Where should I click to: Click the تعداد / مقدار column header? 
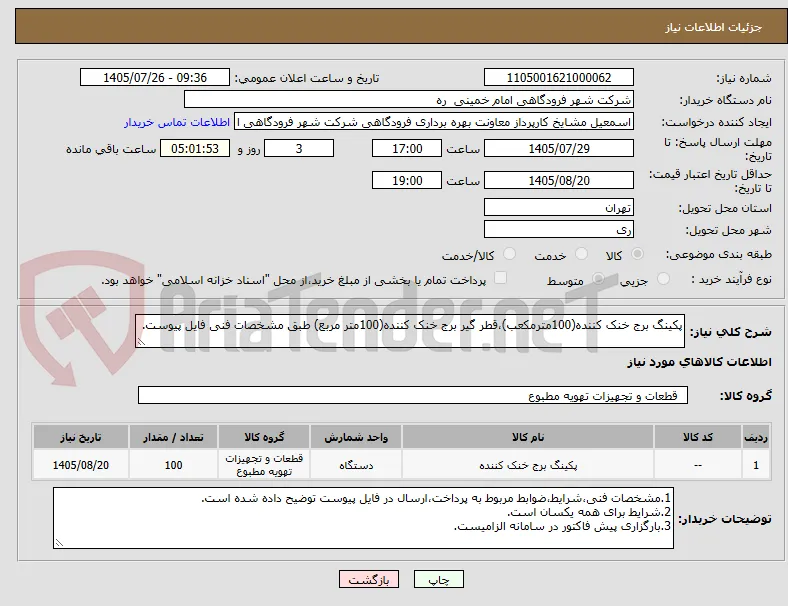click(x=173, y=437)
